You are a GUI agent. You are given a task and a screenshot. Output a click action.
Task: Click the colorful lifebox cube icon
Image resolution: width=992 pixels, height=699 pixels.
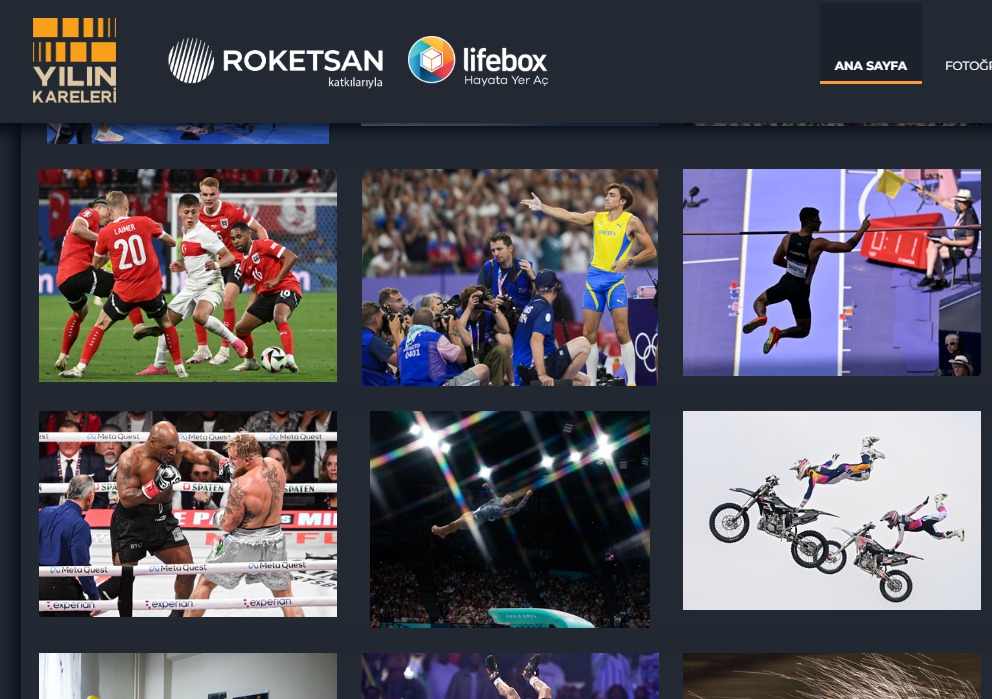(431, 59)
